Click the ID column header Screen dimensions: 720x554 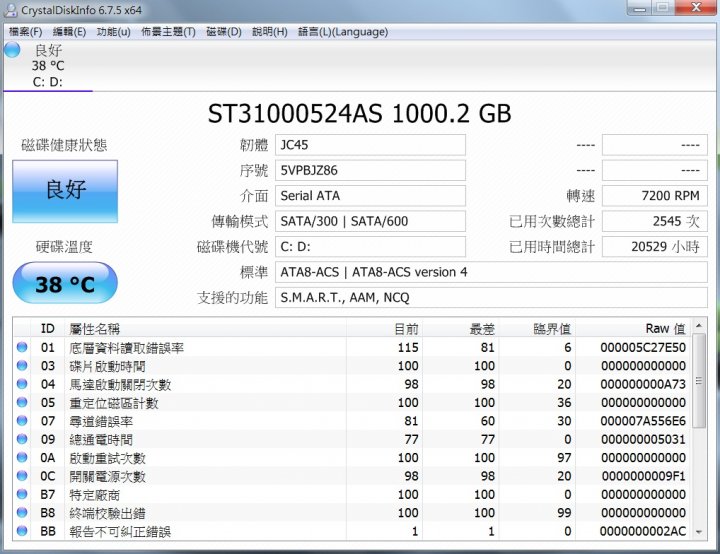tap(47, 328)
